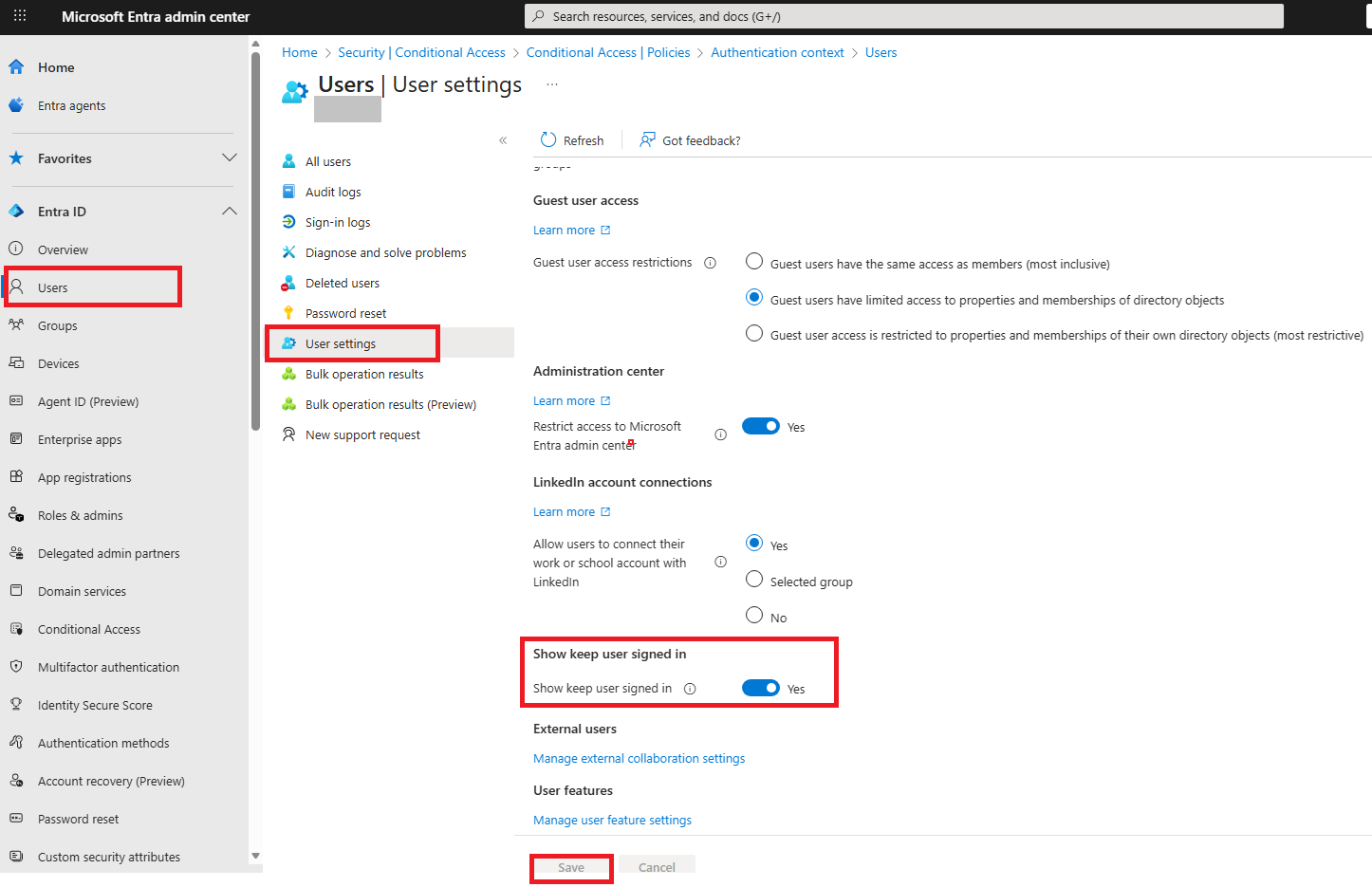The image size is (1372, 887).
Task: Click the Deleted users icon
Action: coord(289,283)
